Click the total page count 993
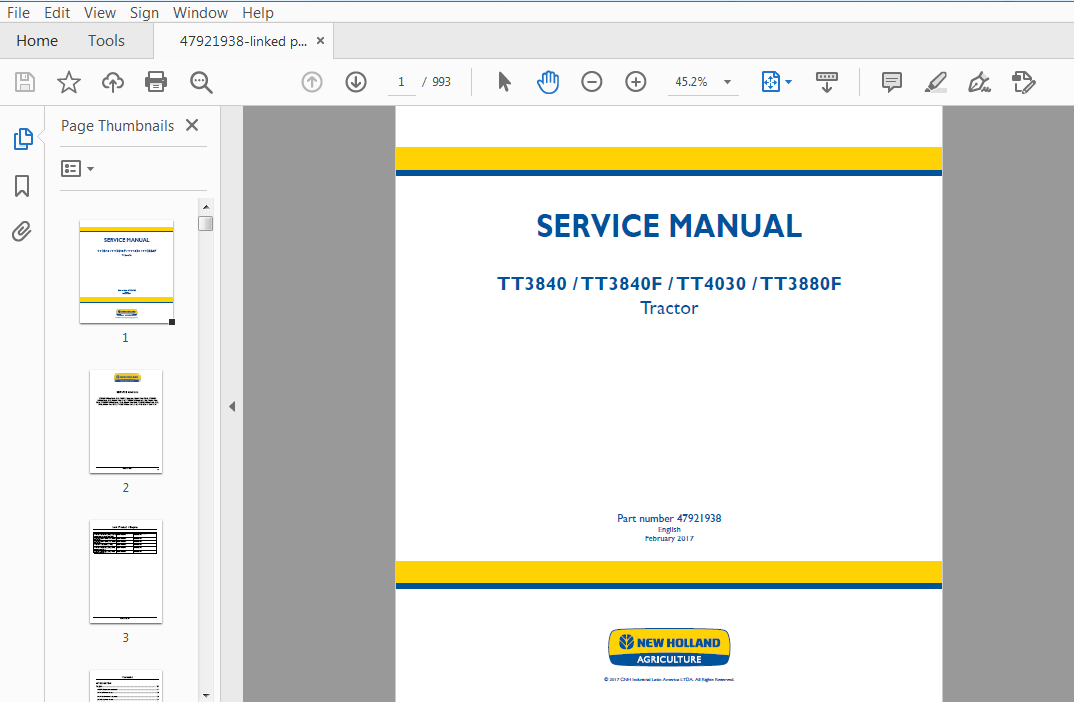This screenshot has height=702, width=1074. [441, 82]
